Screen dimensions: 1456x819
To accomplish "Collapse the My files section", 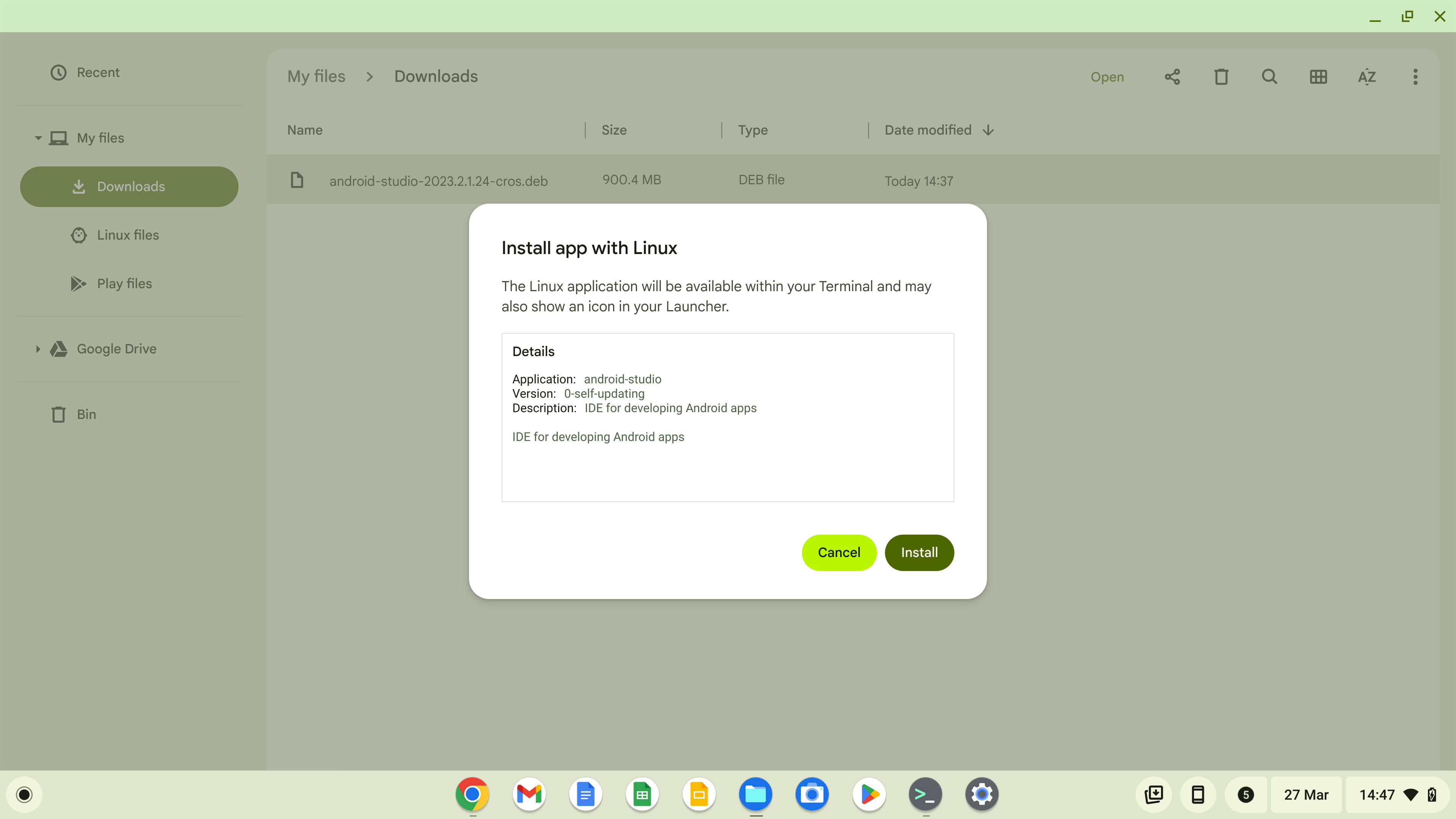I will [38, 137].
